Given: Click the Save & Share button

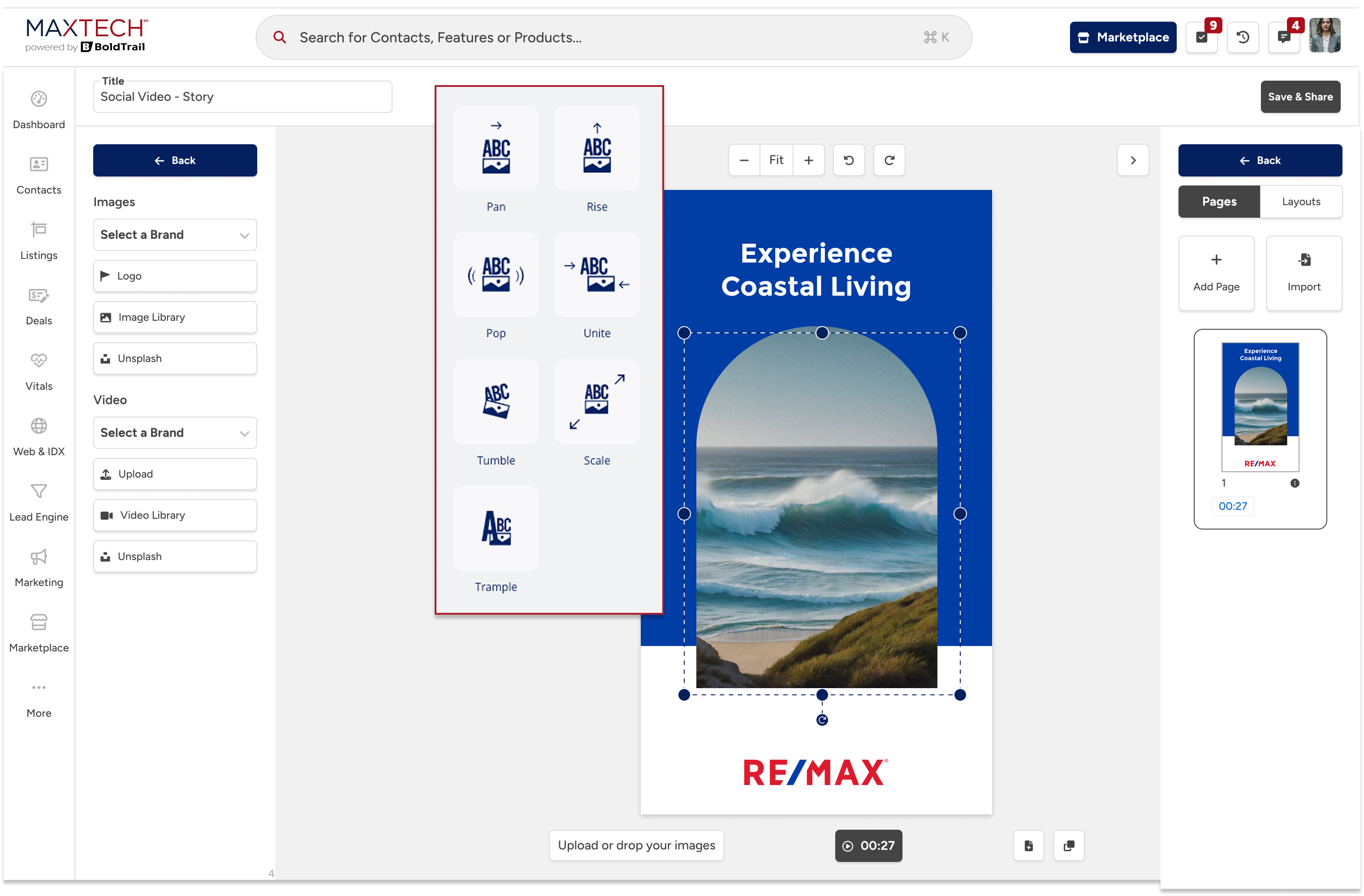Looking at the screenshot, I should tap(1299, 97).
